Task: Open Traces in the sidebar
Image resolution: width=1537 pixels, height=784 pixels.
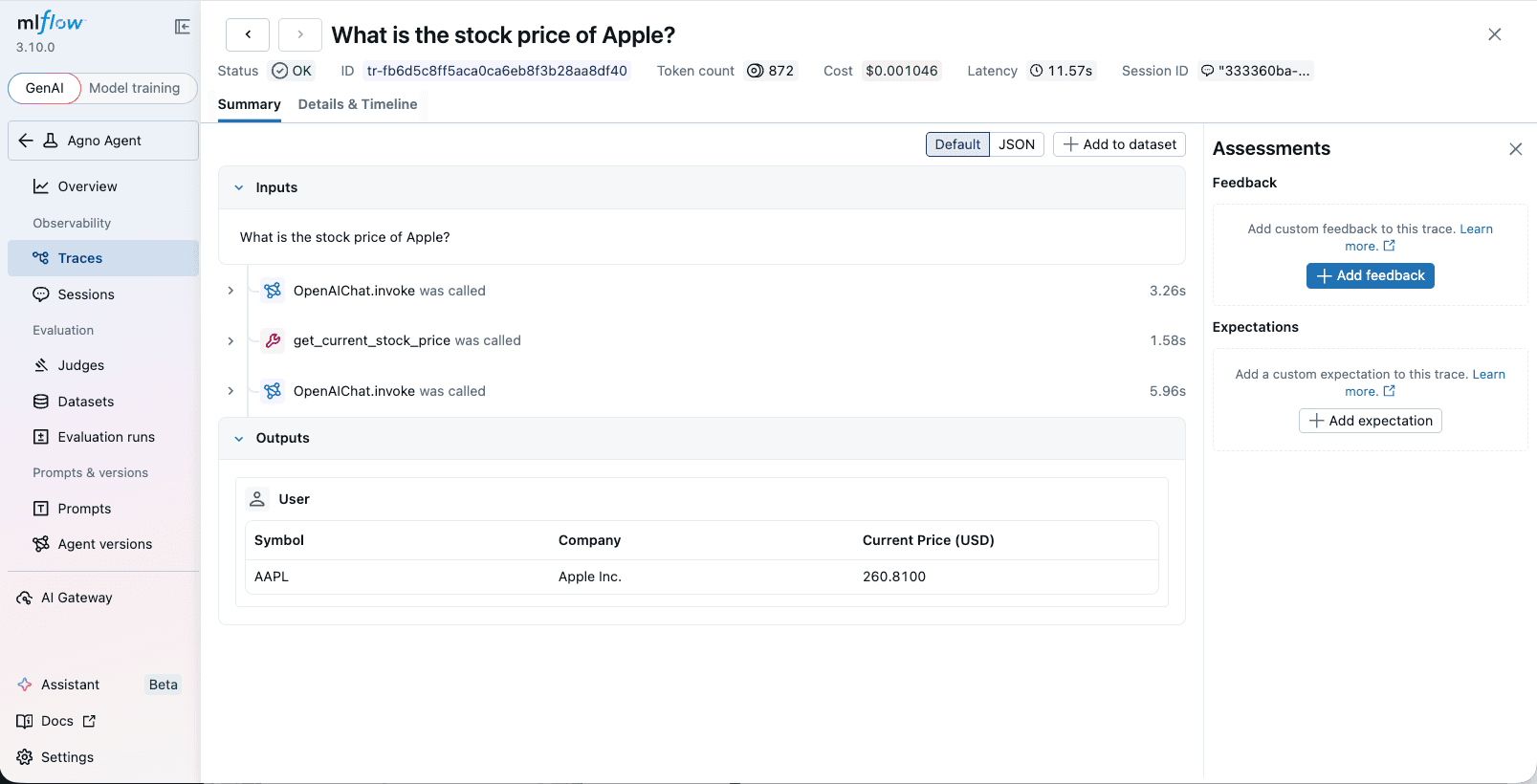Action: coord(103,258)
